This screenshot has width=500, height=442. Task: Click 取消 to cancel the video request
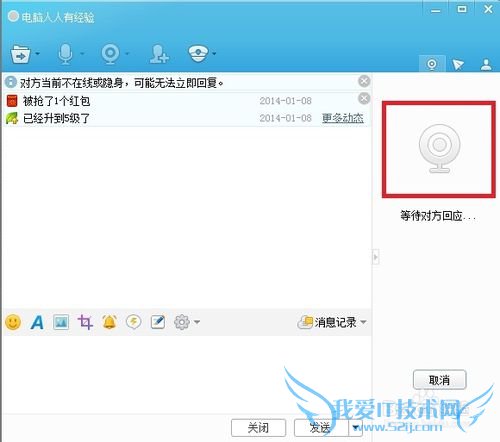439,380
